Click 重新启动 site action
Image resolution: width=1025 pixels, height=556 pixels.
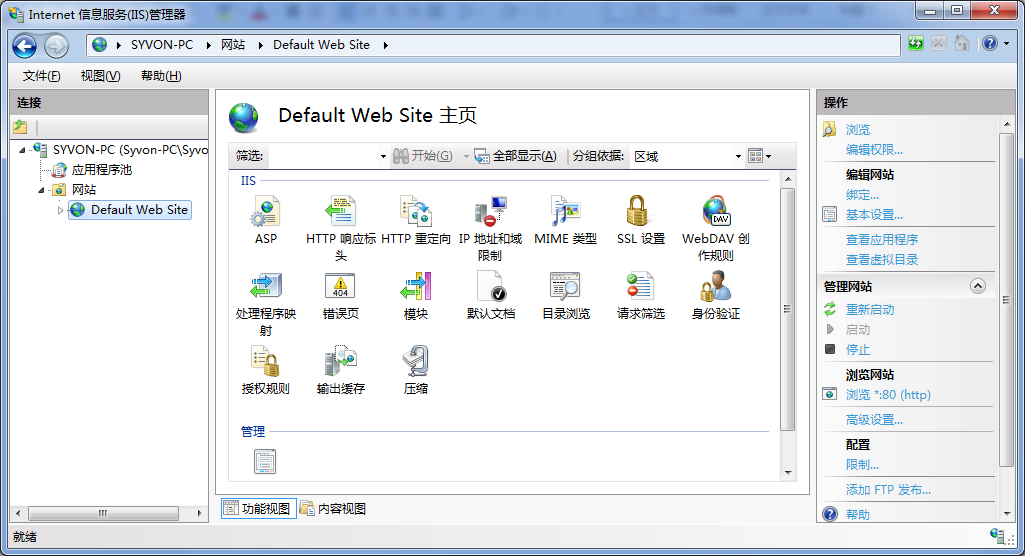click(869, 310)
